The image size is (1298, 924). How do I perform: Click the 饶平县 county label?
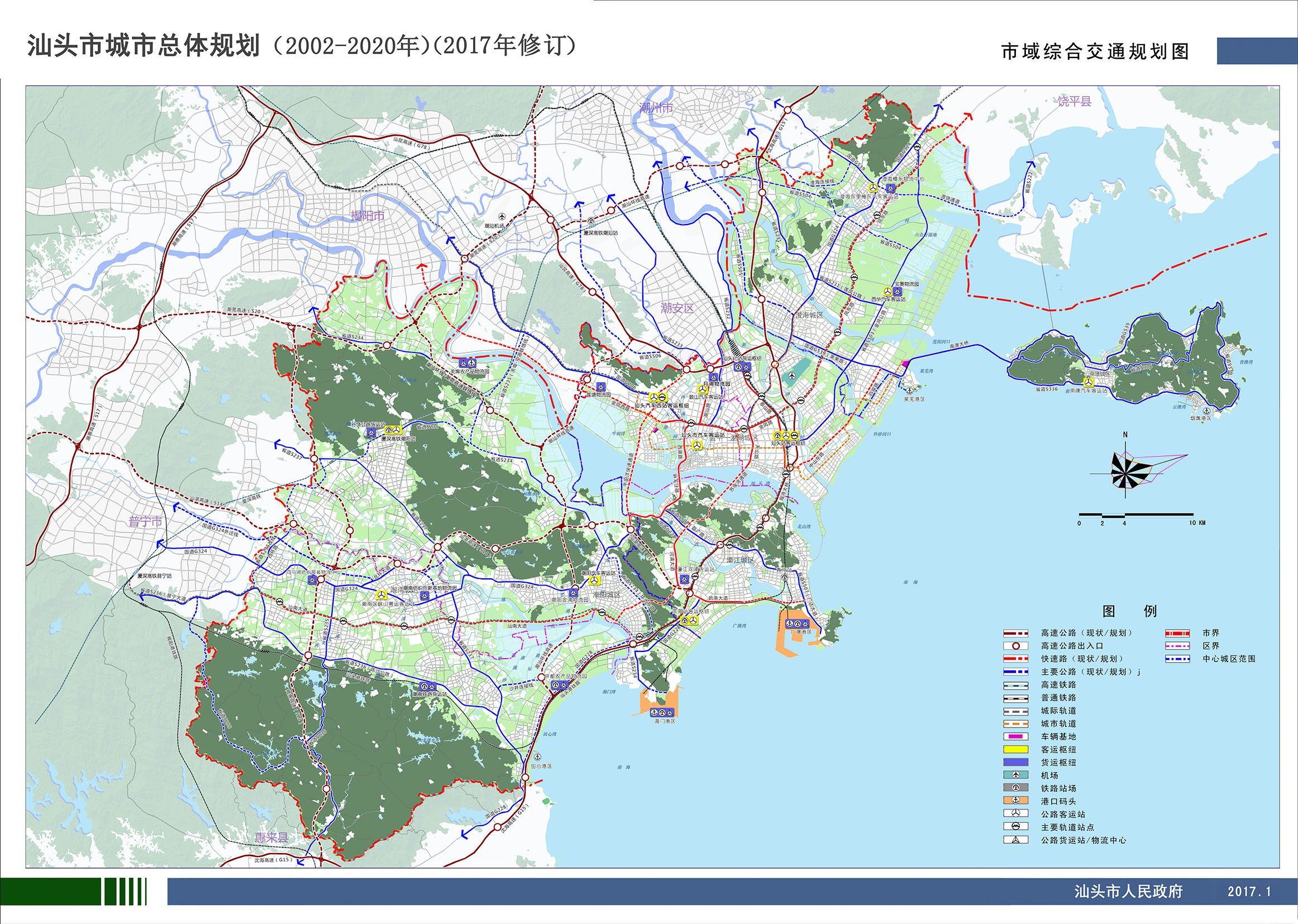(x=1075, y=102)
